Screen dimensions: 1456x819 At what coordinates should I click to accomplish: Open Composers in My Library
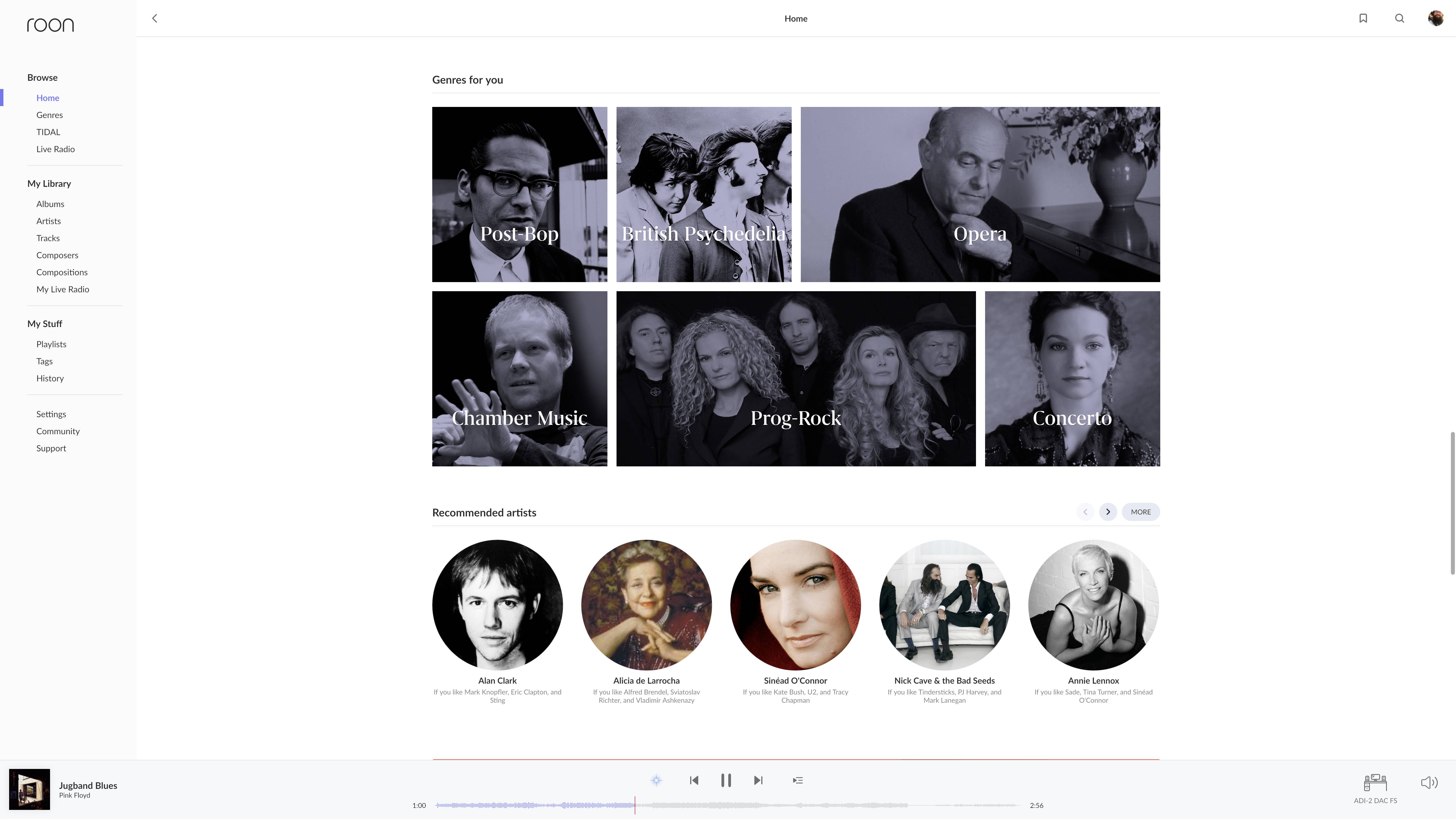pos(57,255)
